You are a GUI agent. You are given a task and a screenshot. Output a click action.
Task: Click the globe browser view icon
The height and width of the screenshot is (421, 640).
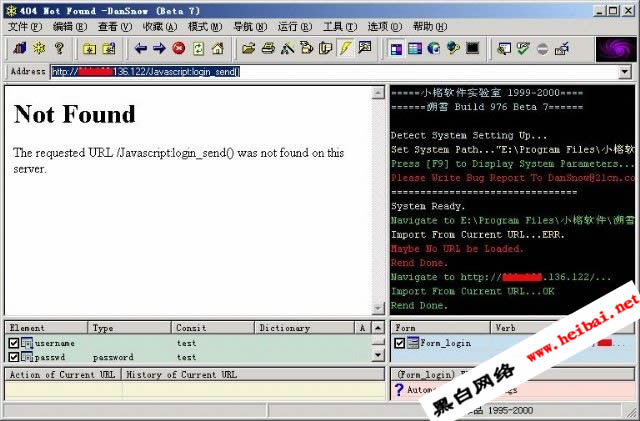[433, 49]
